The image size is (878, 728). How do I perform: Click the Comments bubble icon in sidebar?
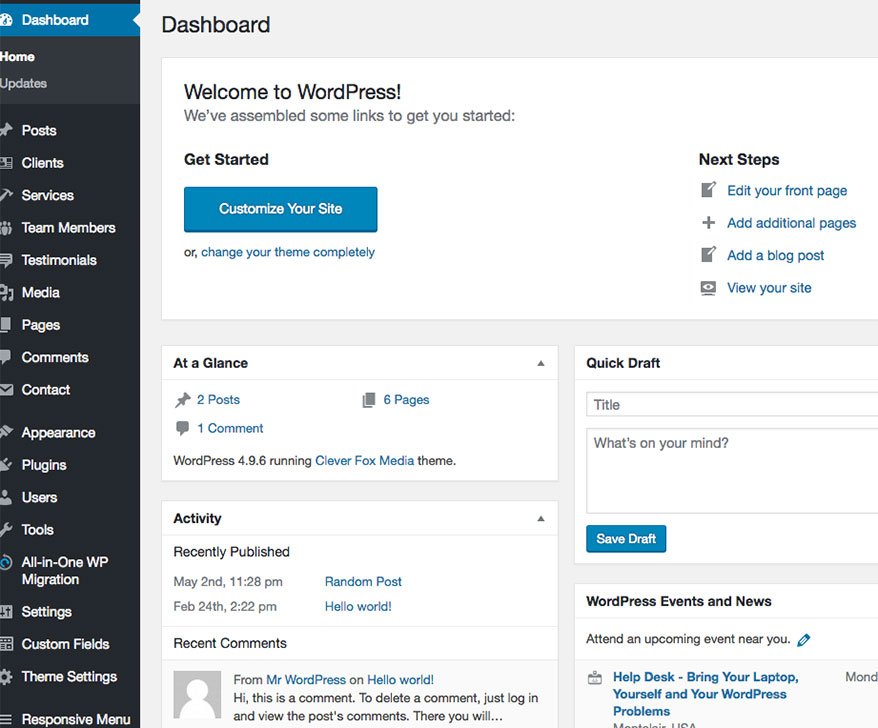coord(6,357)
